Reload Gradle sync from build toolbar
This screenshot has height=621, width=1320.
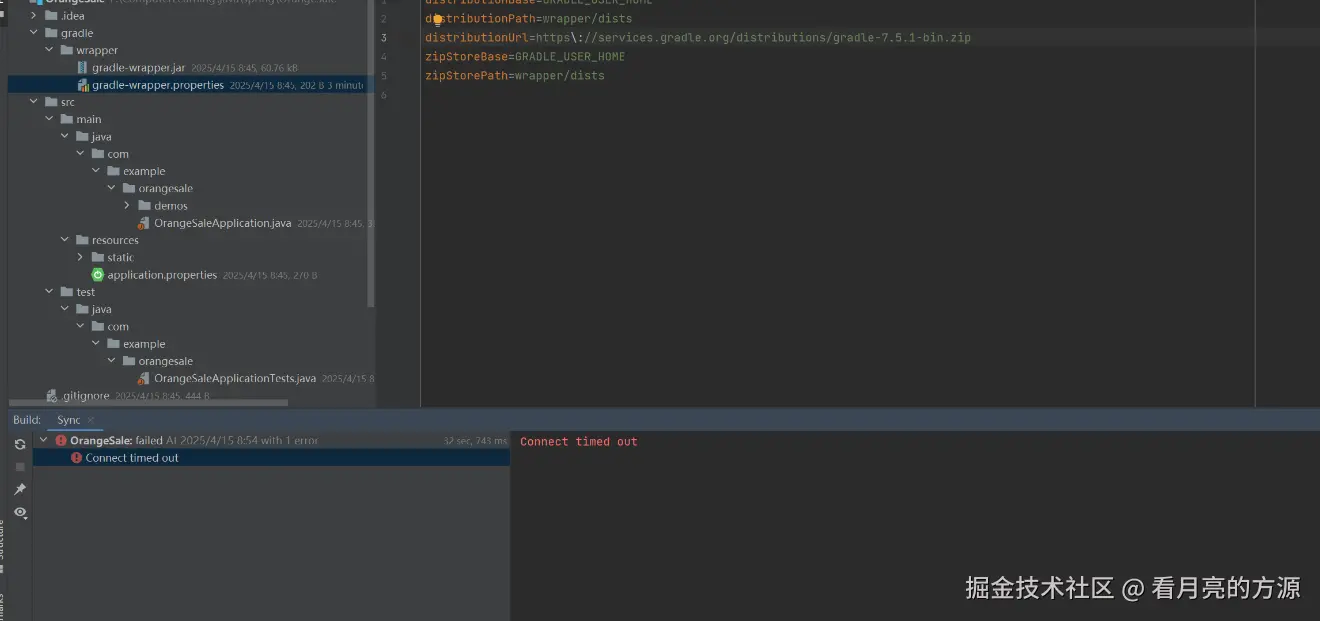[x=19, y=444]
